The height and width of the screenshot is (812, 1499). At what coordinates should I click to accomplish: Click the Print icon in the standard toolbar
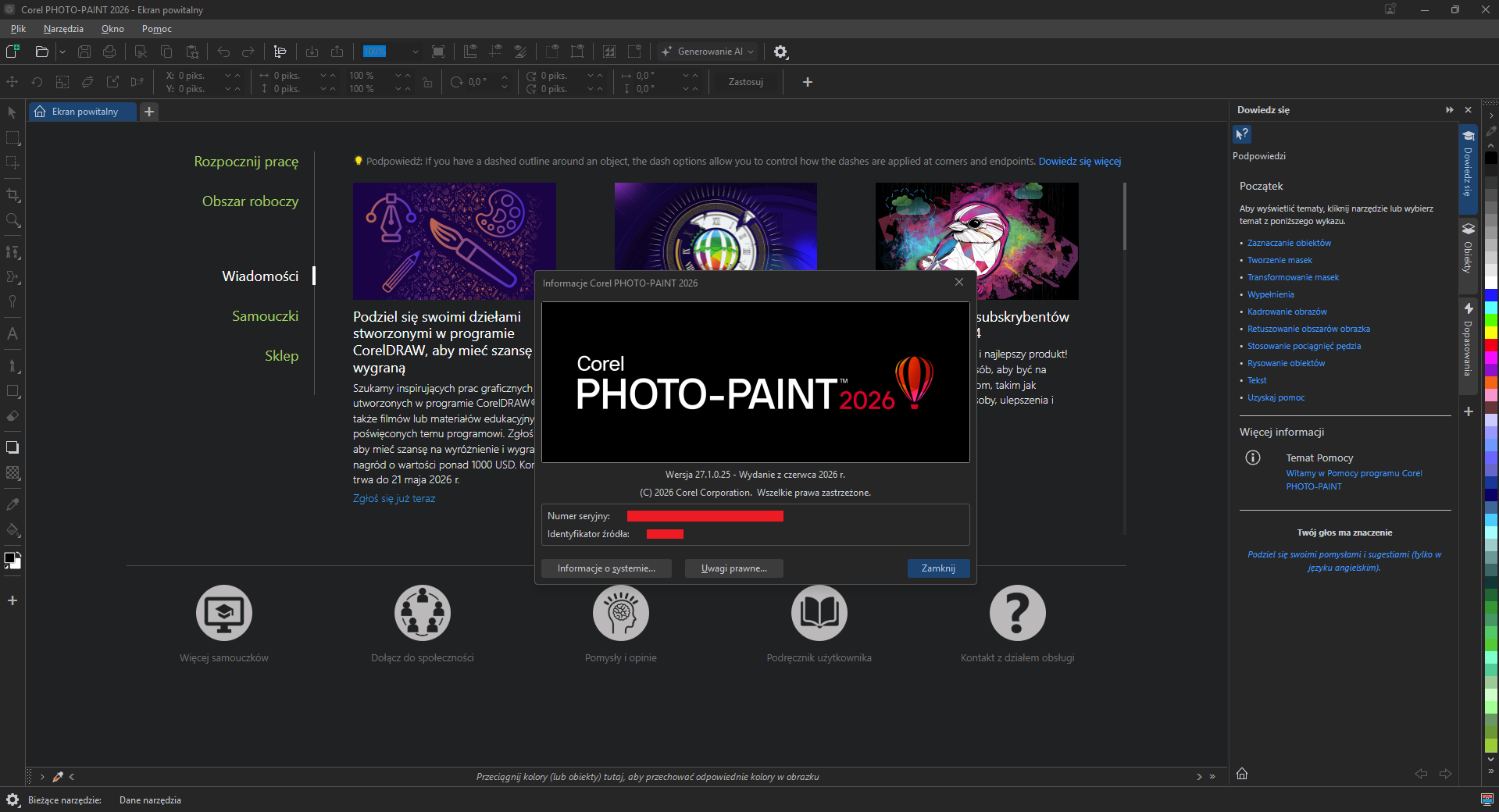click(109, 52)
